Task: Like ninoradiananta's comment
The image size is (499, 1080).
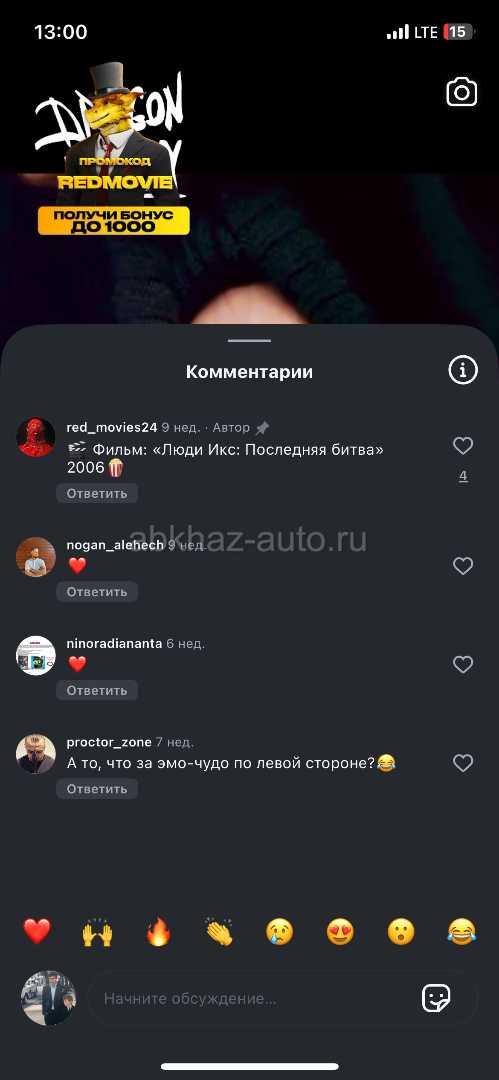Action: click(462, 665)
